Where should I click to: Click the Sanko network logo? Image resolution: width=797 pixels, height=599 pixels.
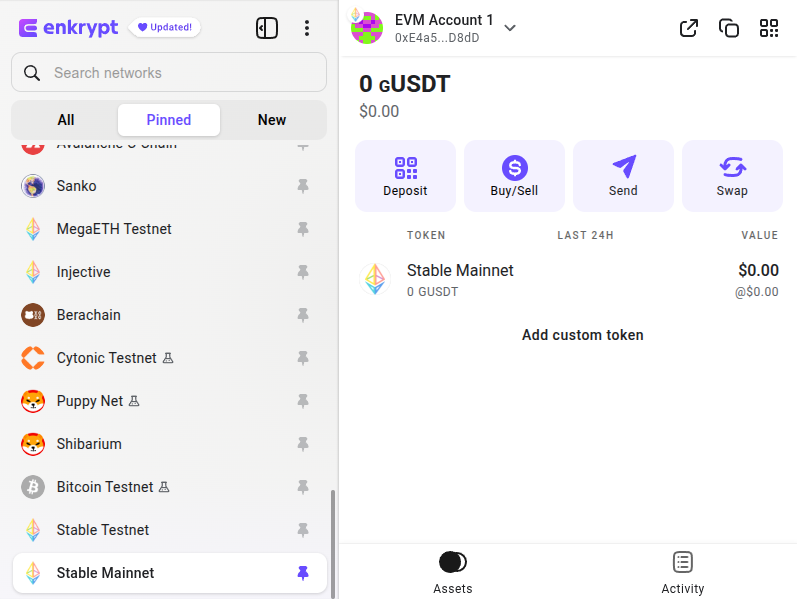point(33,186)
